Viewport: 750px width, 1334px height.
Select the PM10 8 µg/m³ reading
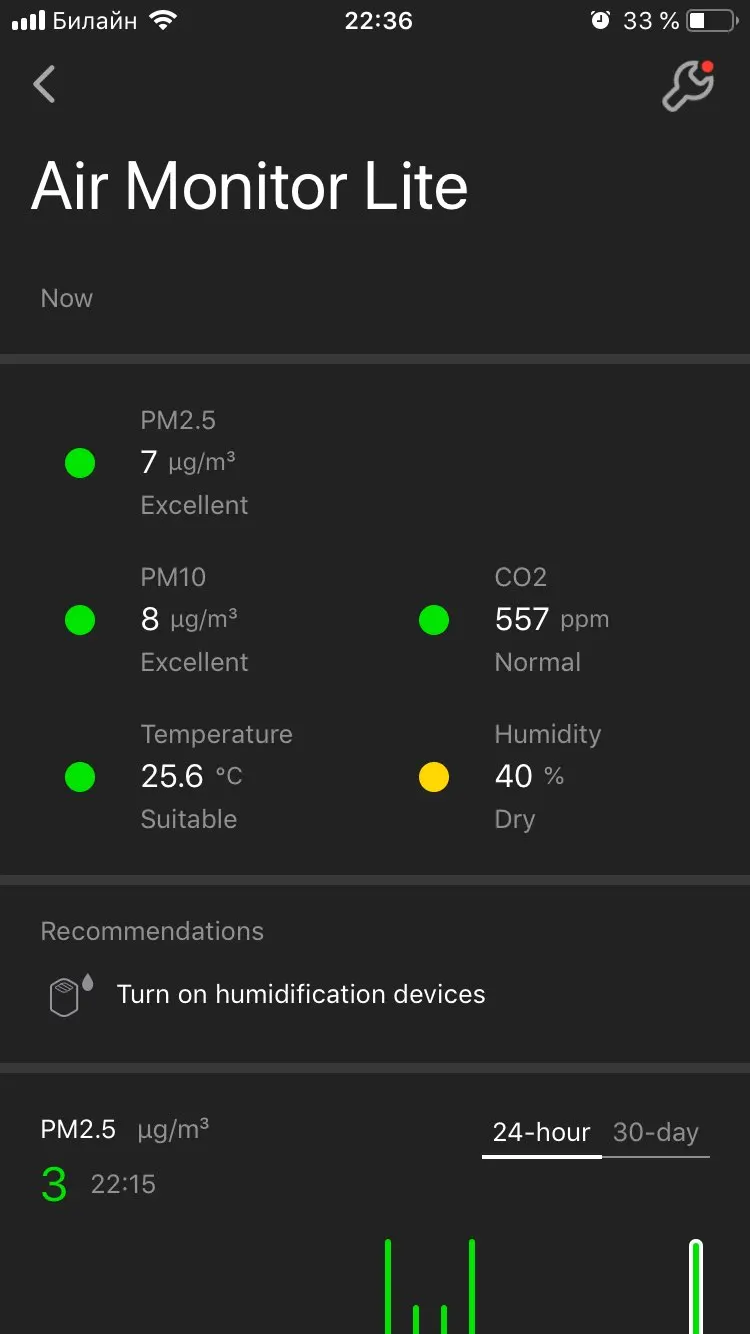pos(189,620)
